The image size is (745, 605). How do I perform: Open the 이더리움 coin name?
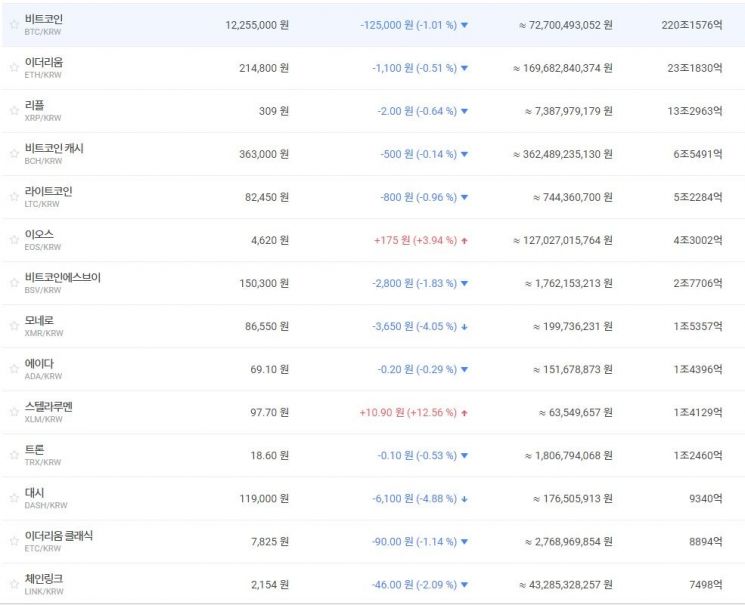click(44, 62)
